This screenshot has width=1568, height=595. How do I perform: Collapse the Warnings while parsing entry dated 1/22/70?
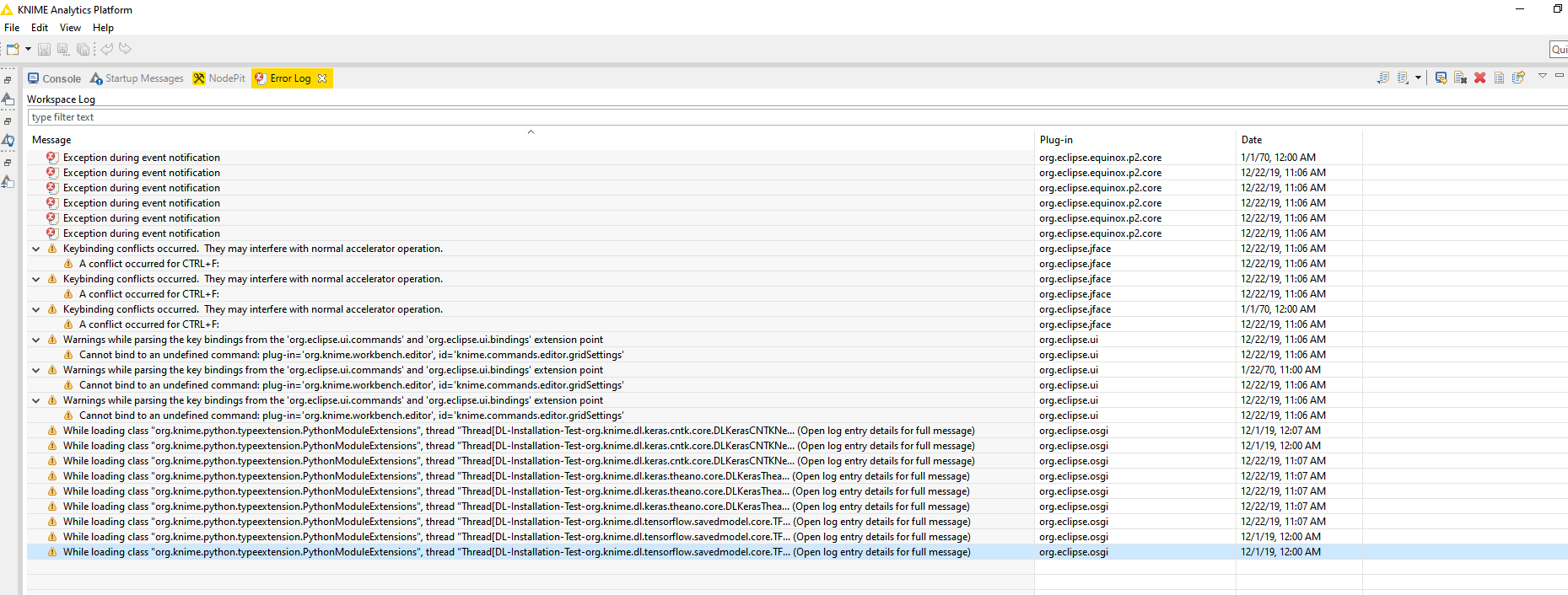pyautogui.click(x=36, y=370)
